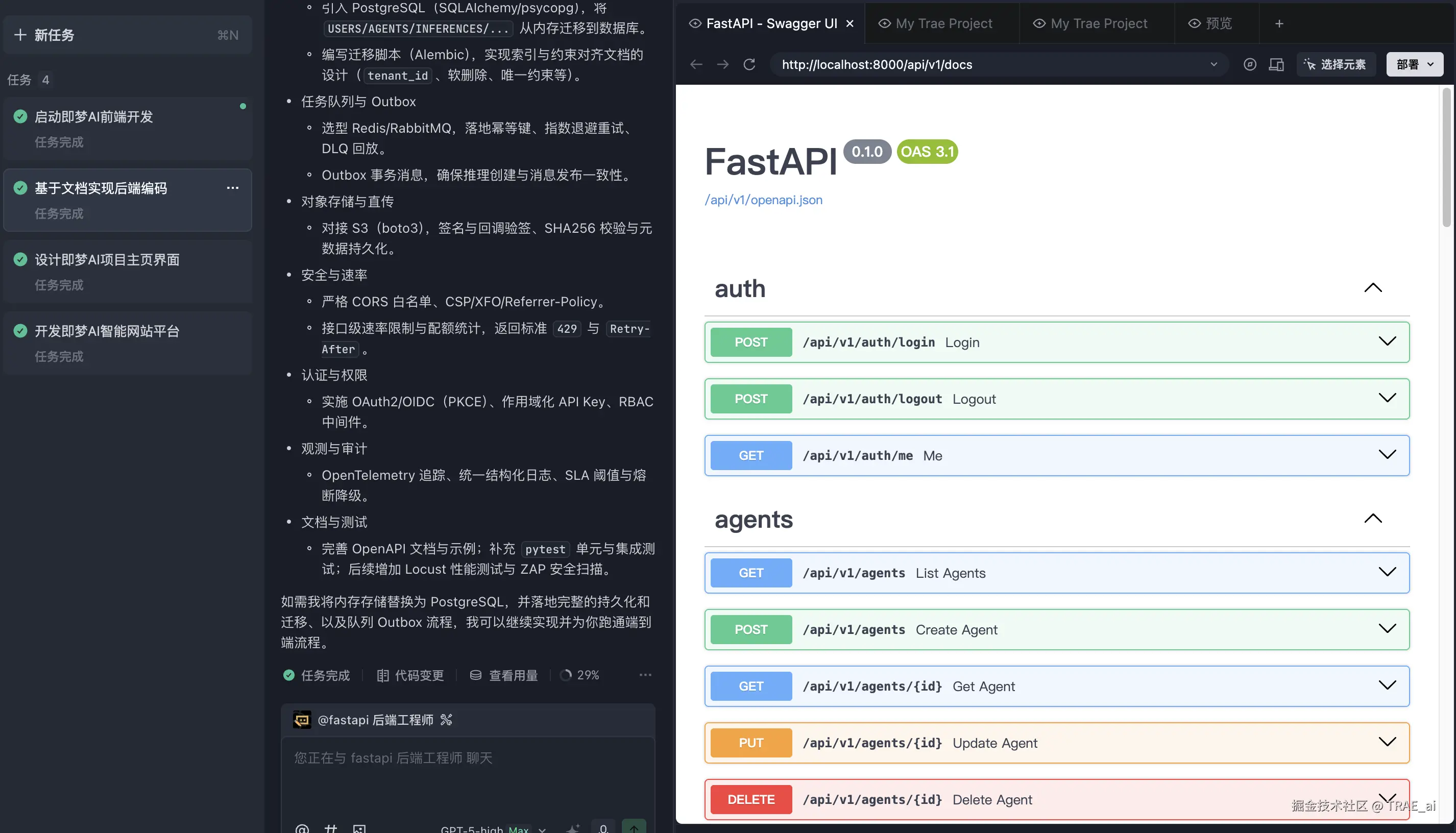Click the browser reload icon
Screen dimensions: 1456x833
749,65
